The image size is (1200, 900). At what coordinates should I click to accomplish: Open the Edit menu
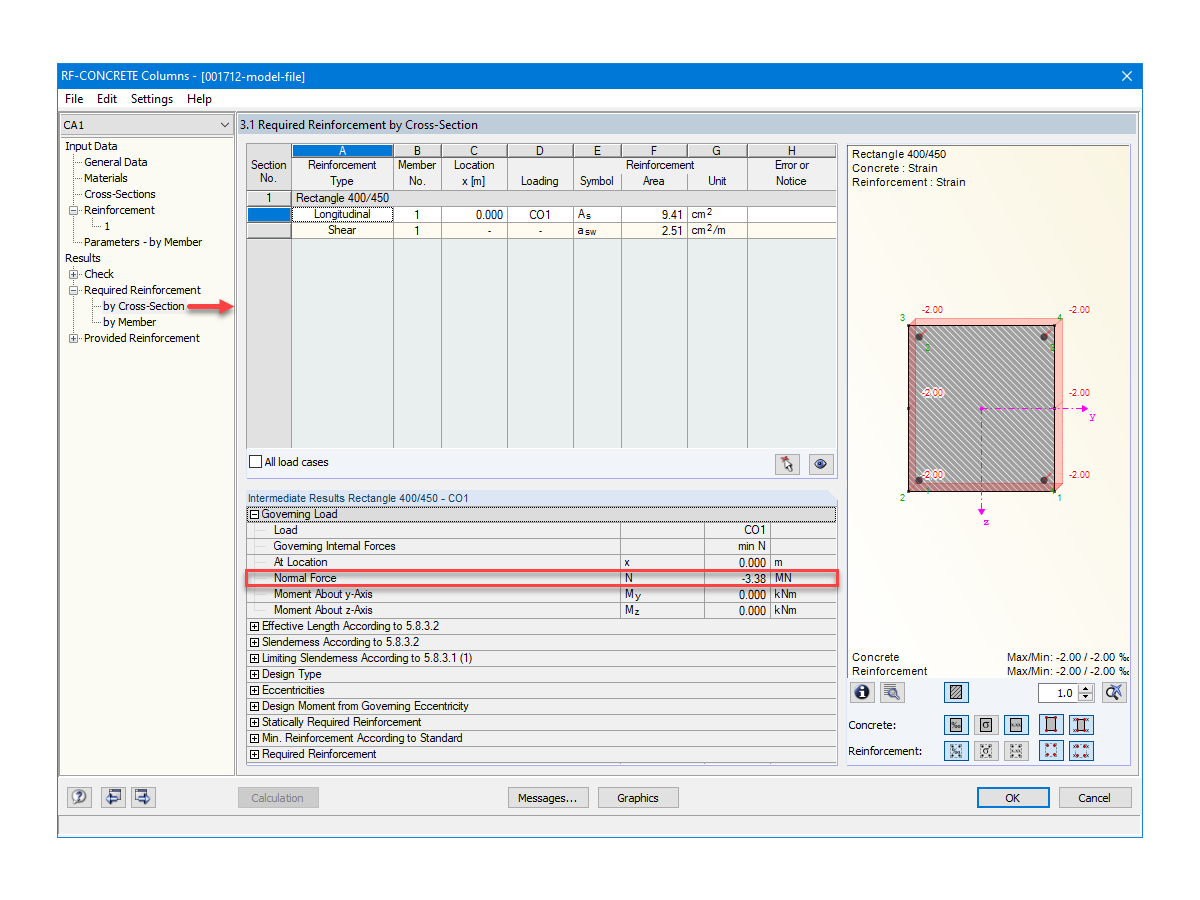(x=106, y=99)
